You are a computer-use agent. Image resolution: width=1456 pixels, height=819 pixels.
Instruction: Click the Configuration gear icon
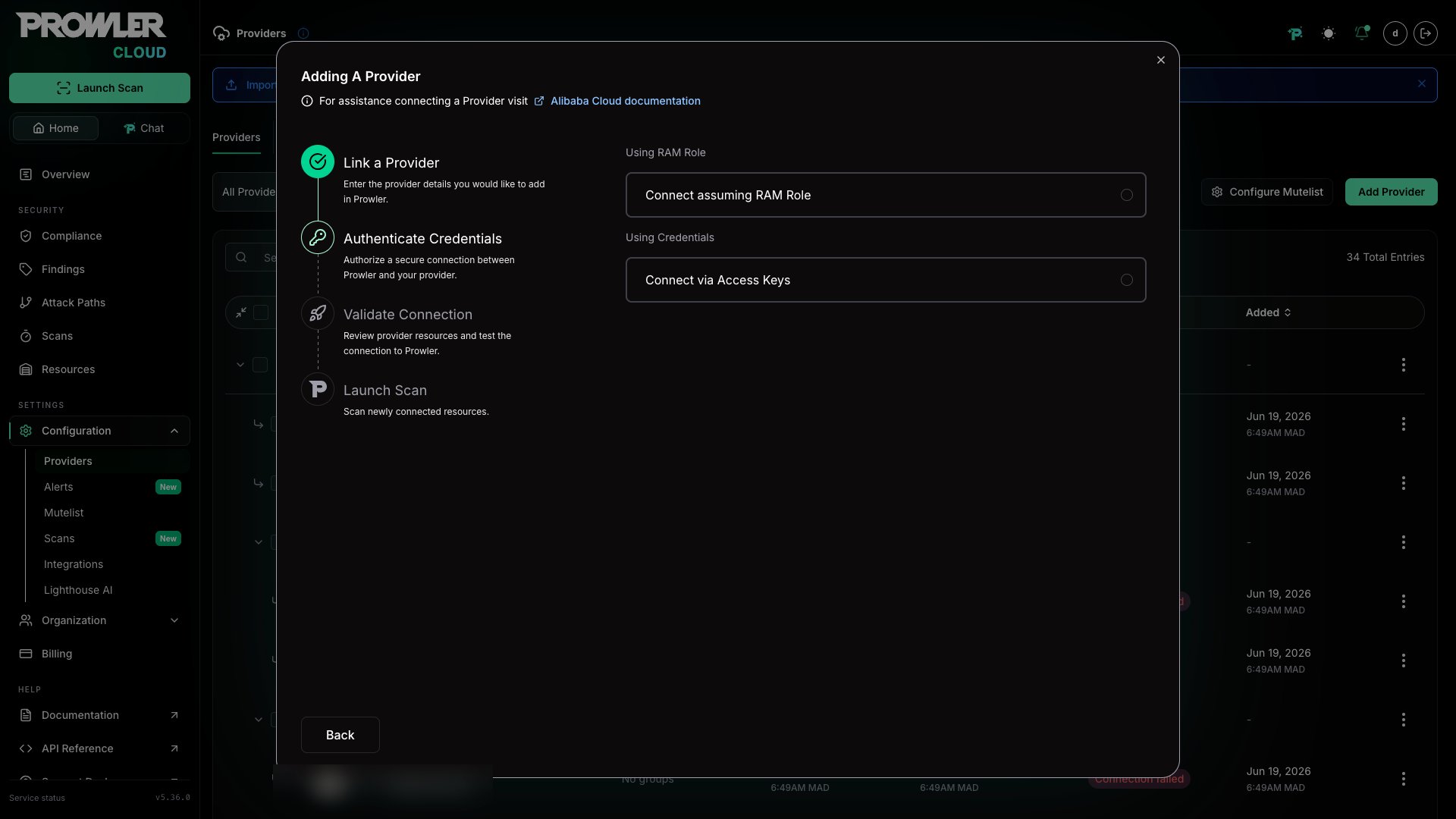coord(26,431)
